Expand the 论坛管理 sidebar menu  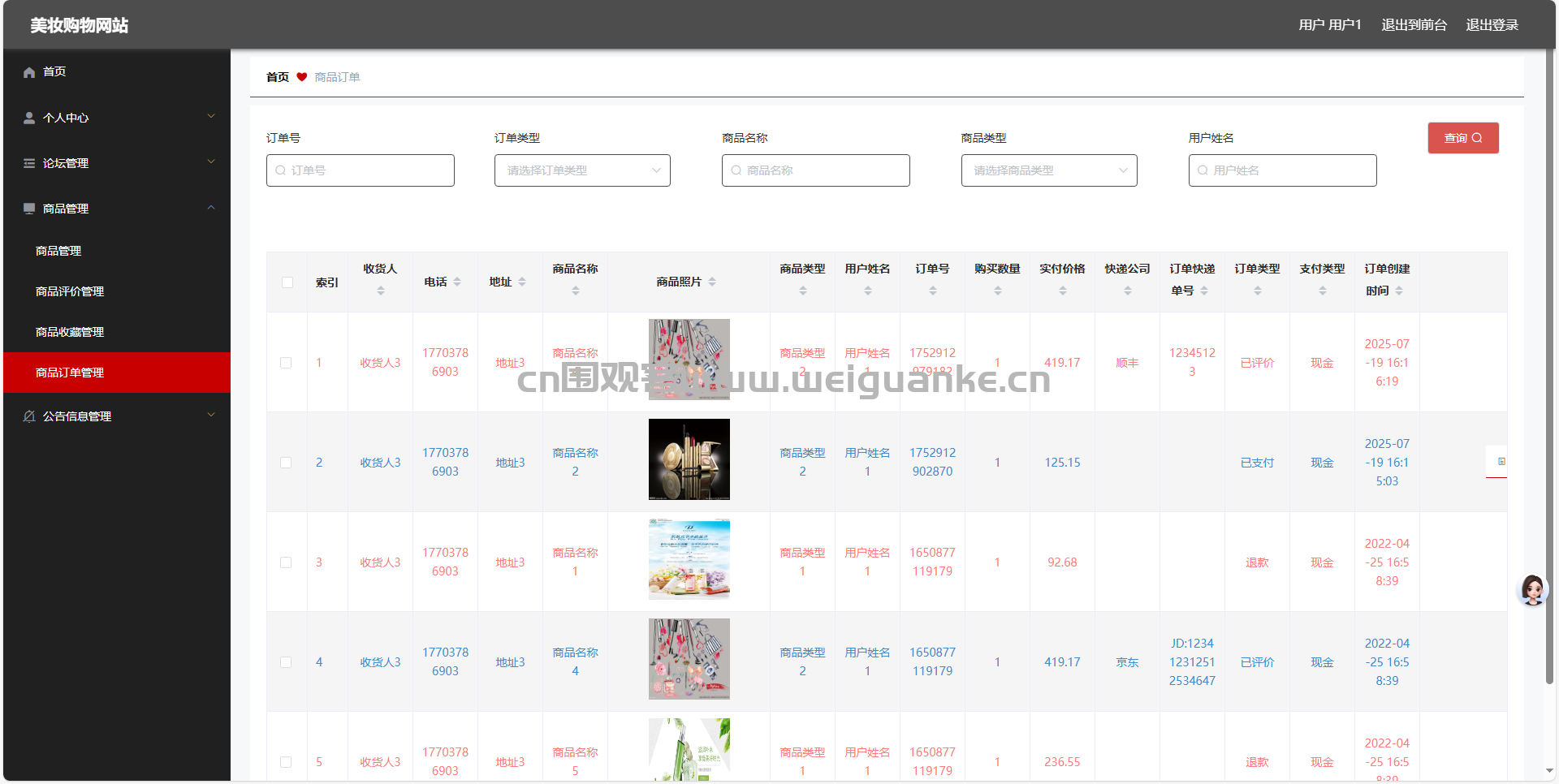pyautogui.click(x=117, y=163)
